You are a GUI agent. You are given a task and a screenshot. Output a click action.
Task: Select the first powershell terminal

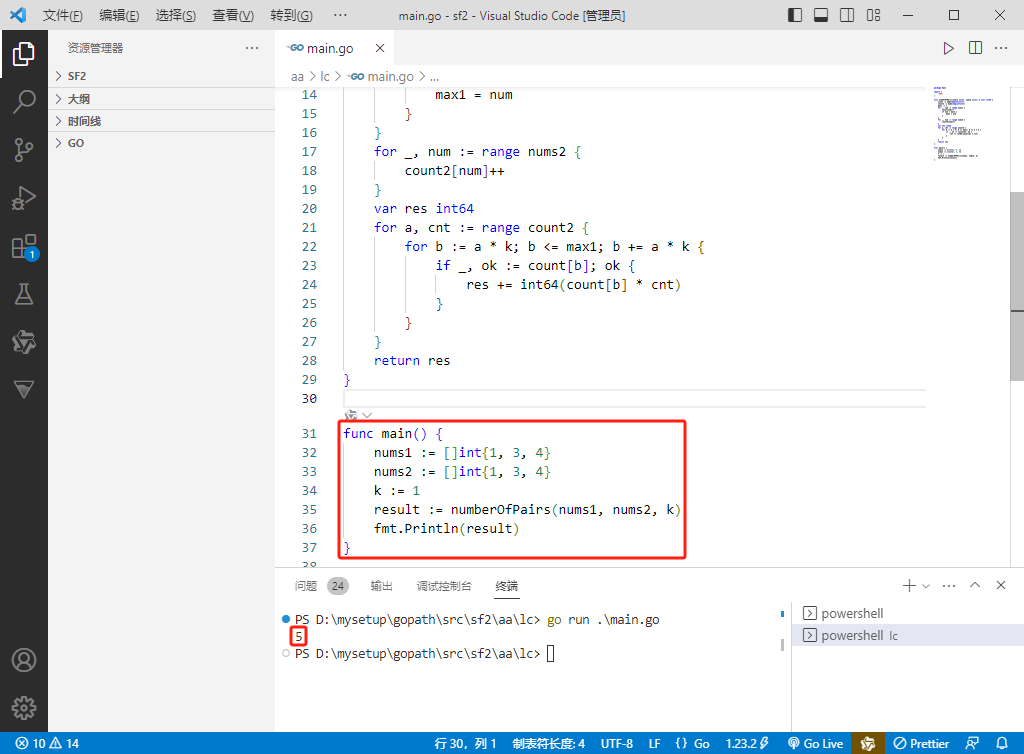(x=908, y=613)
